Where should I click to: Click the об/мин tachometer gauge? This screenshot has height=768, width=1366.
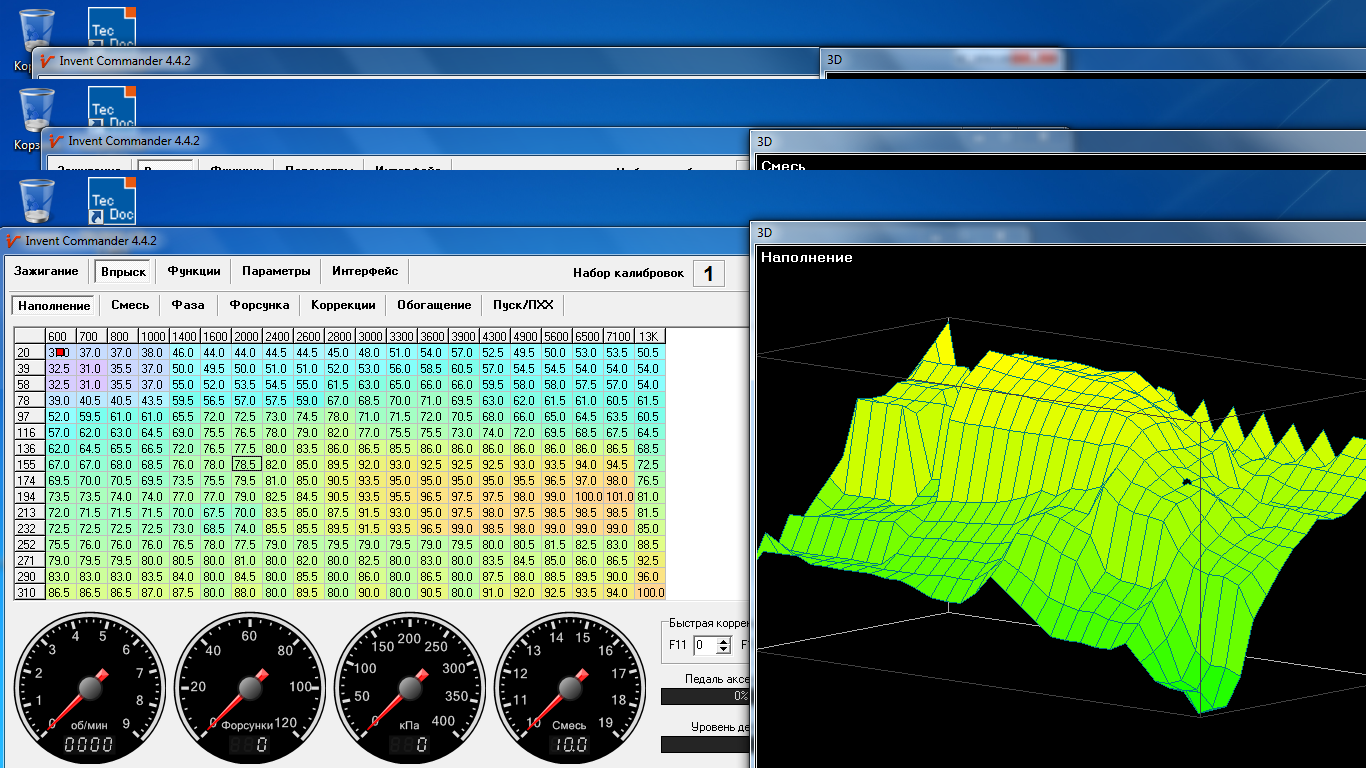coord(90,688)
